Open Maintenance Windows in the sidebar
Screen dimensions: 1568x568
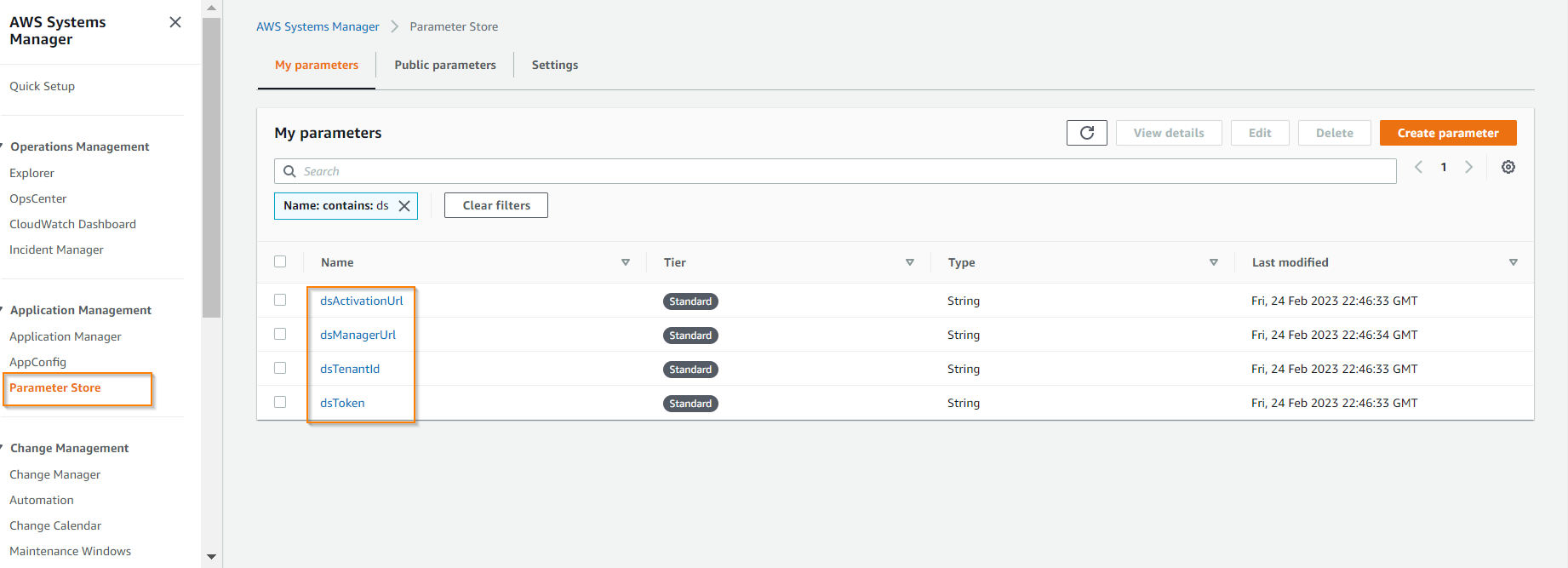pos(71,551)
